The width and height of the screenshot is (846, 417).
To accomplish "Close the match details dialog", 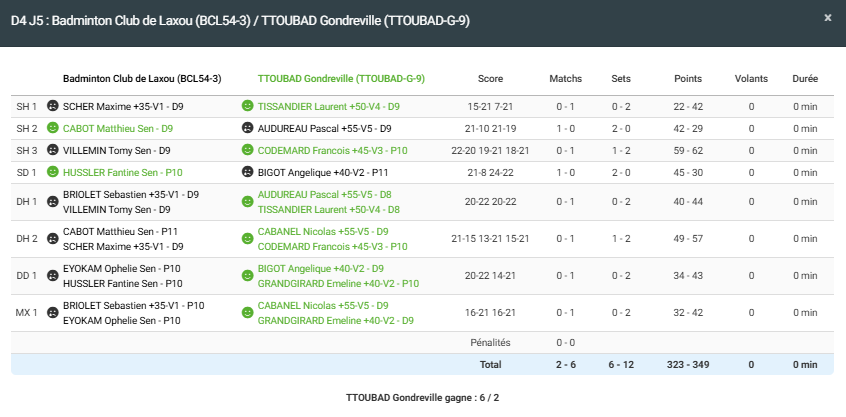I will 827,18.
